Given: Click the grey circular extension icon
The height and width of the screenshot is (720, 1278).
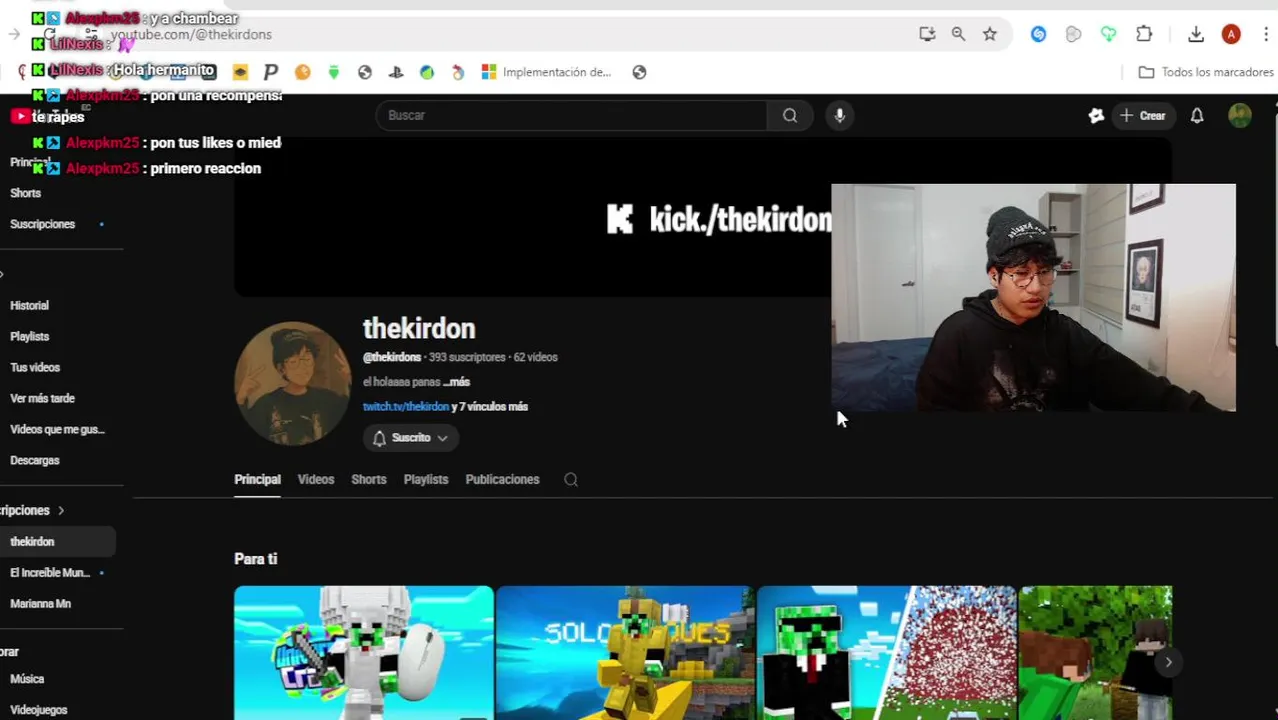Looking at the screenshot, I should [1073, 34].
